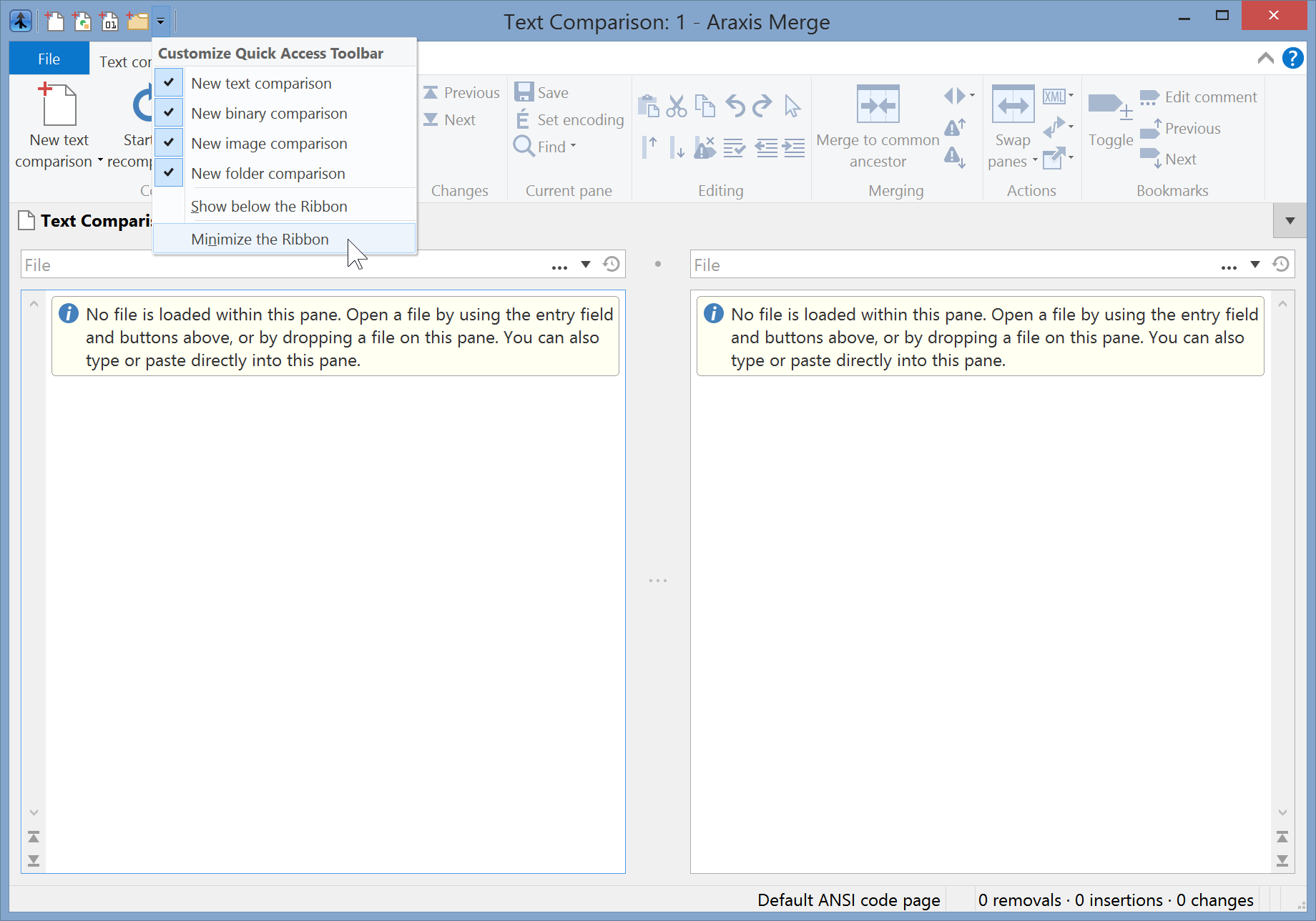Click the Undo arrow icon
The height and width of the screenshot is (921, 1316).
(735, 105)
